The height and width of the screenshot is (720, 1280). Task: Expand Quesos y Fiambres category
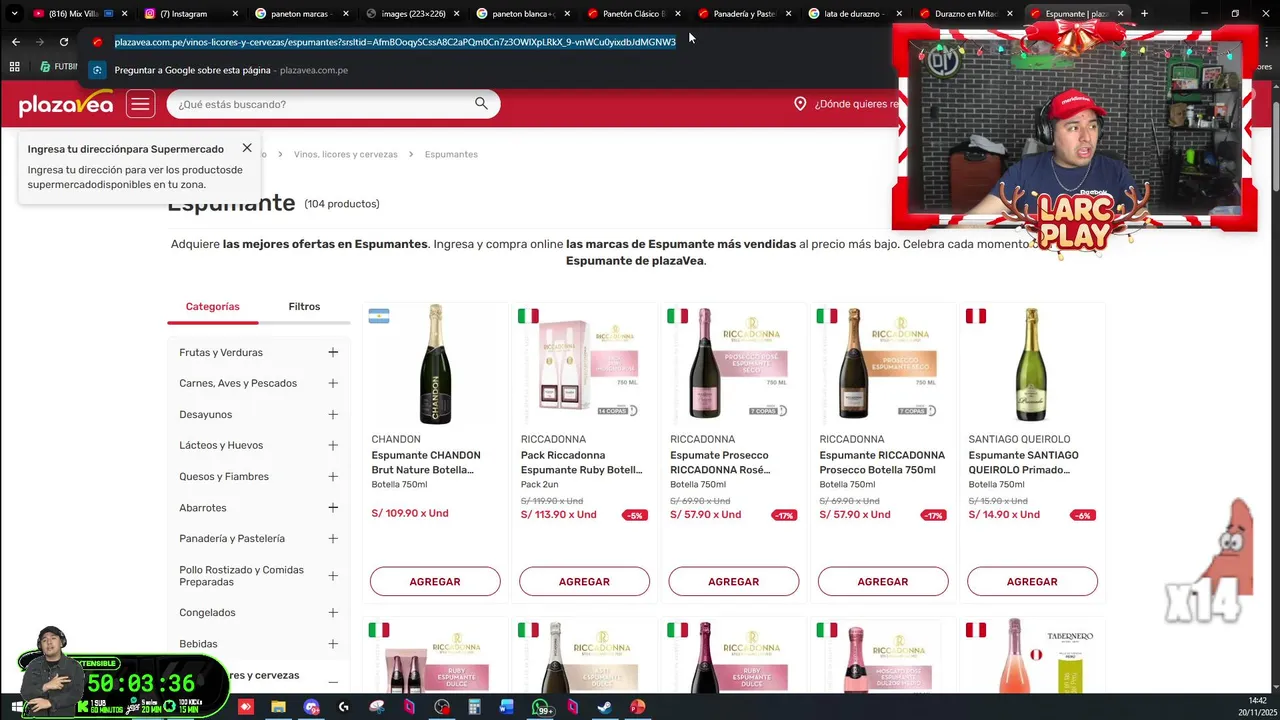[x=333, y=476]
